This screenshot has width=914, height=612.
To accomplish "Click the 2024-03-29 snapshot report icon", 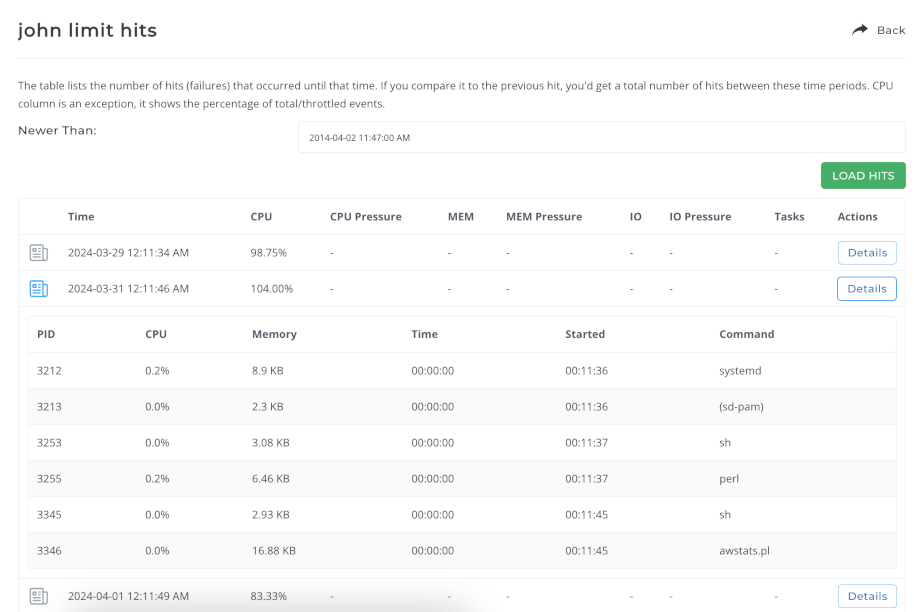I will (x=38, y=252).
